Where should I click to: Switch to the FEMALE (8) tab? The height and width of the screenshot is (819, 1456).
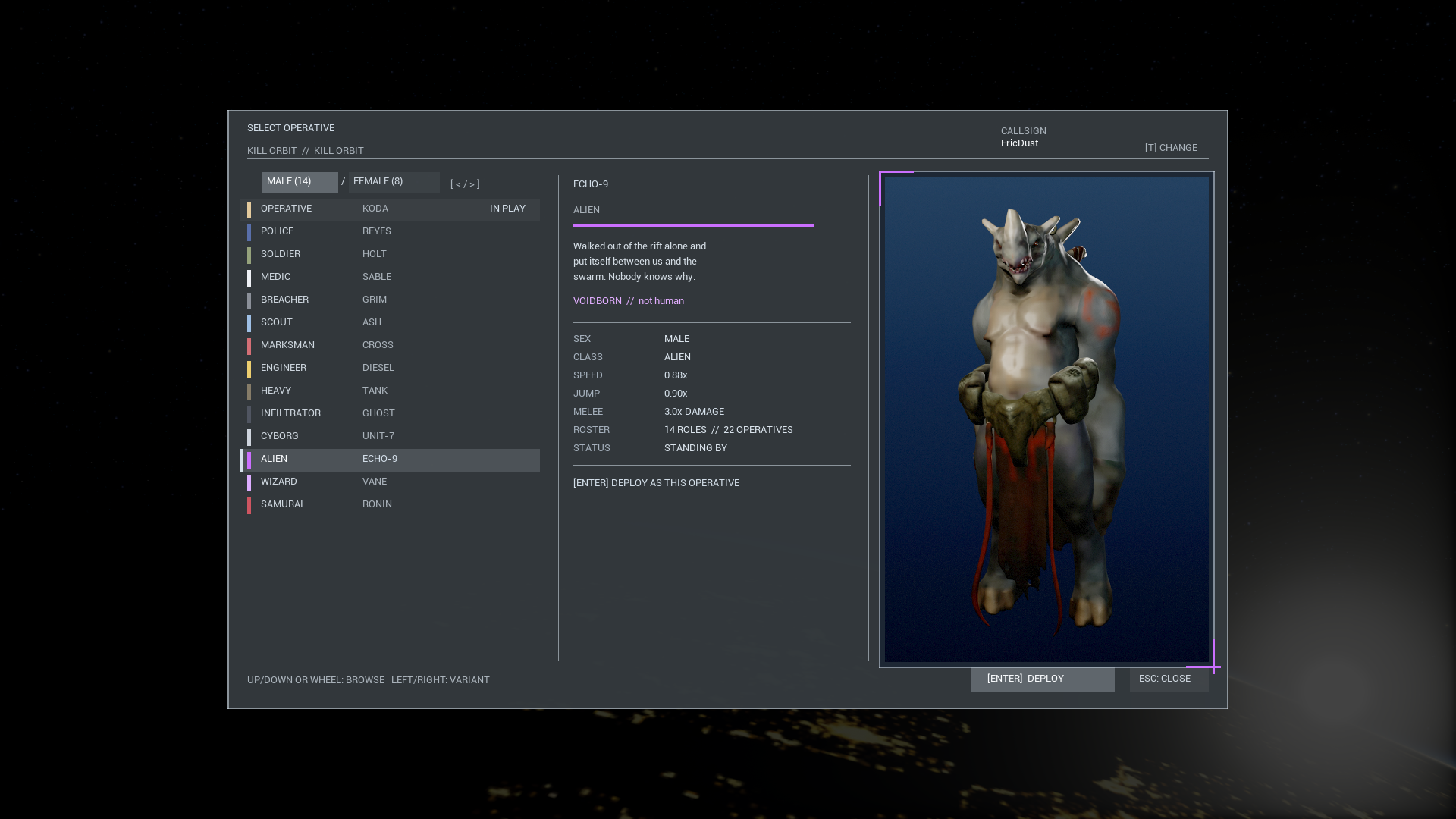(x=394, y=182)
